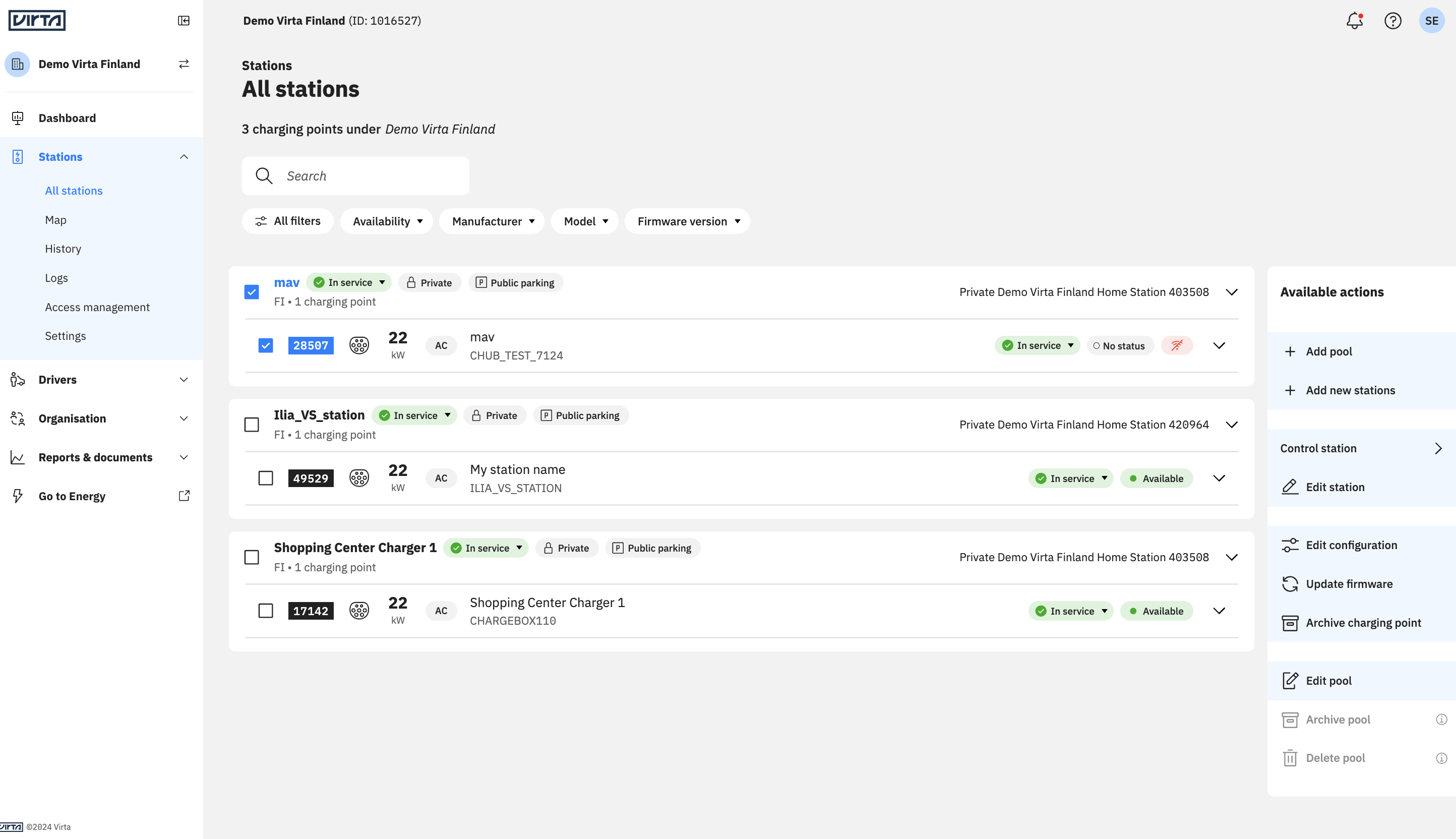Click the connector type icon for charger 49529
The height and width of the screenshot is (839, 1456).
359,478
